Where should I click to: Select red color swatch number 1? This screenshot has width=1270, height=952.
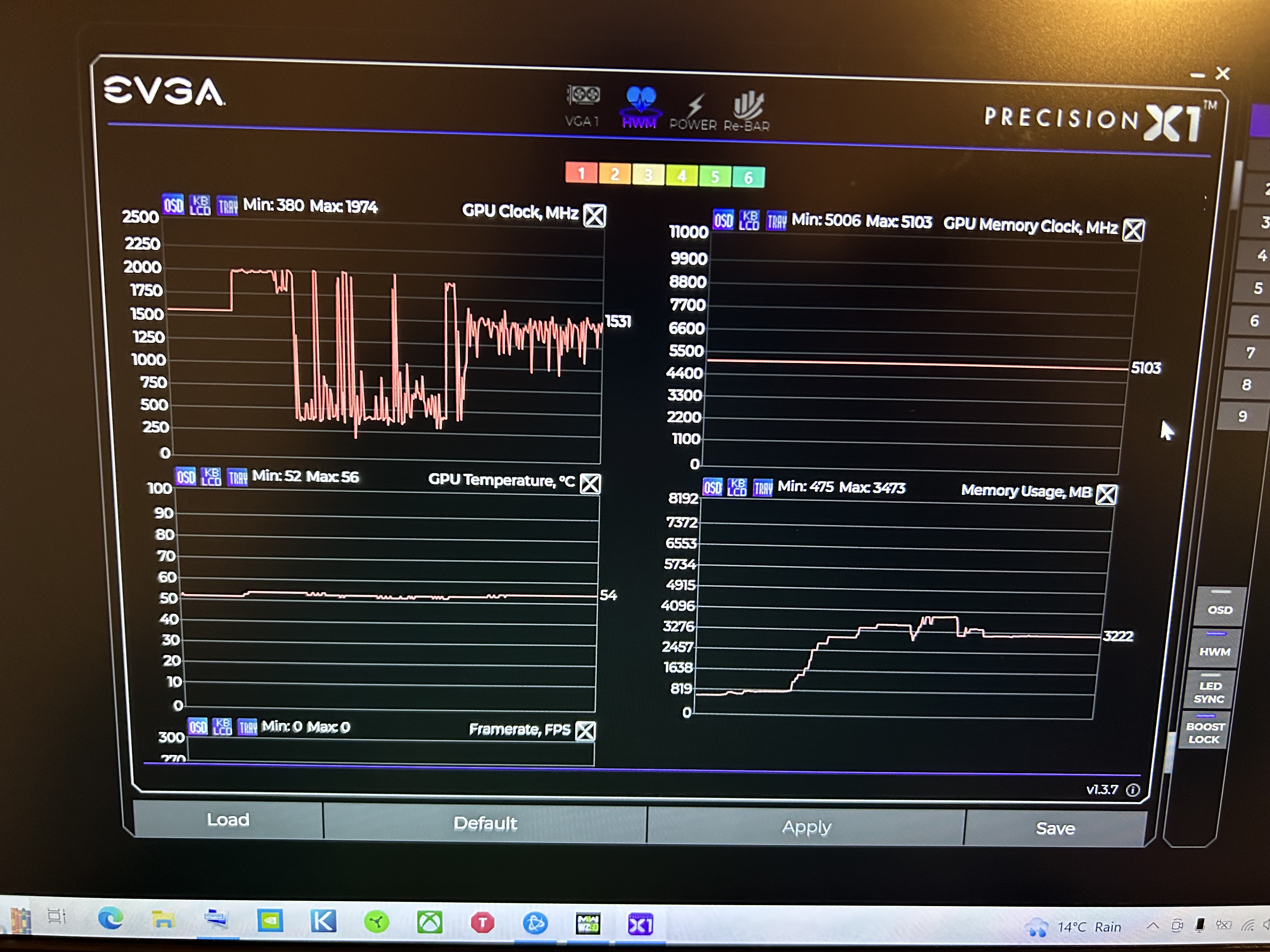[581, 172]
